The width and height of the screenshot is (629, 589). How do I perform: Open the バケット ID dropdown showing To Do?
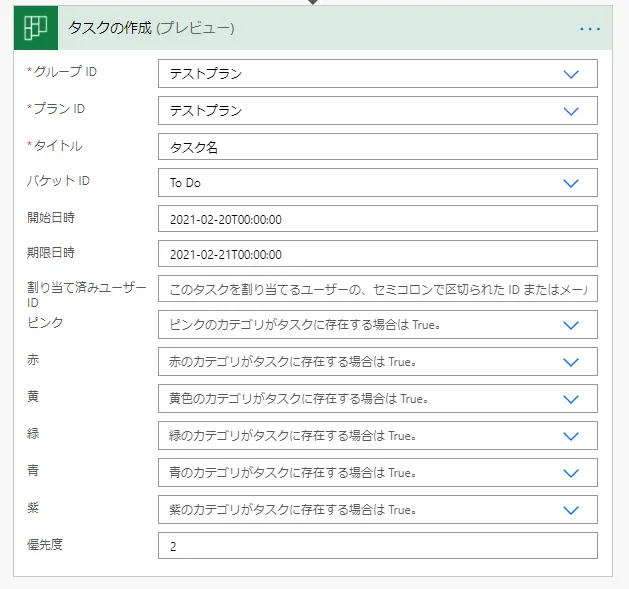[377, 183]
